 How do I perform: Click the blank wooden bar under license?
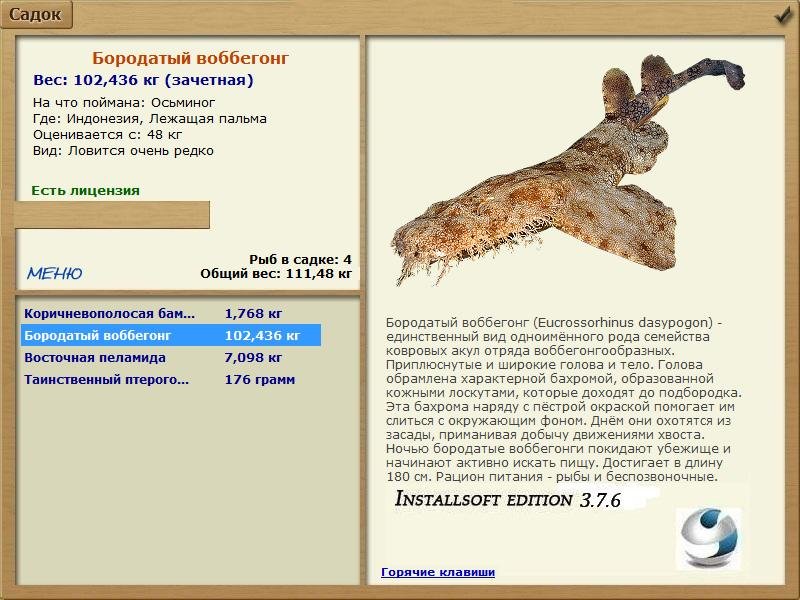point(112,215)
